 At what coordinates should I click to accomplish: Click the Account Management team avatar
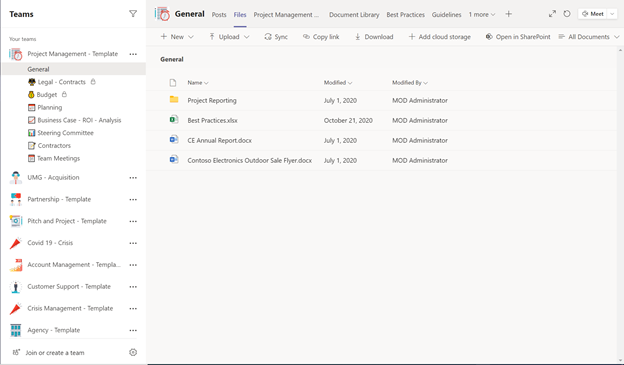click(x=16, y=265)
